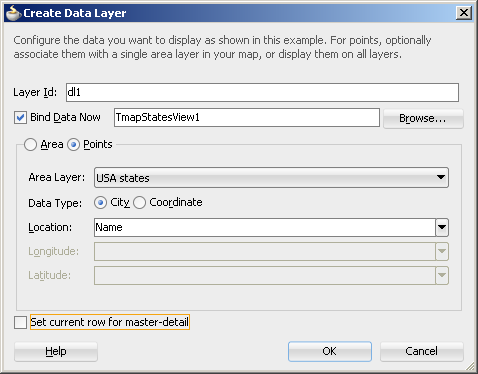Image resolution: width=478 pixels, height=374 pixels.
Task: Click the JDeveloper cup icon in title bar
Action: point(14,13)
